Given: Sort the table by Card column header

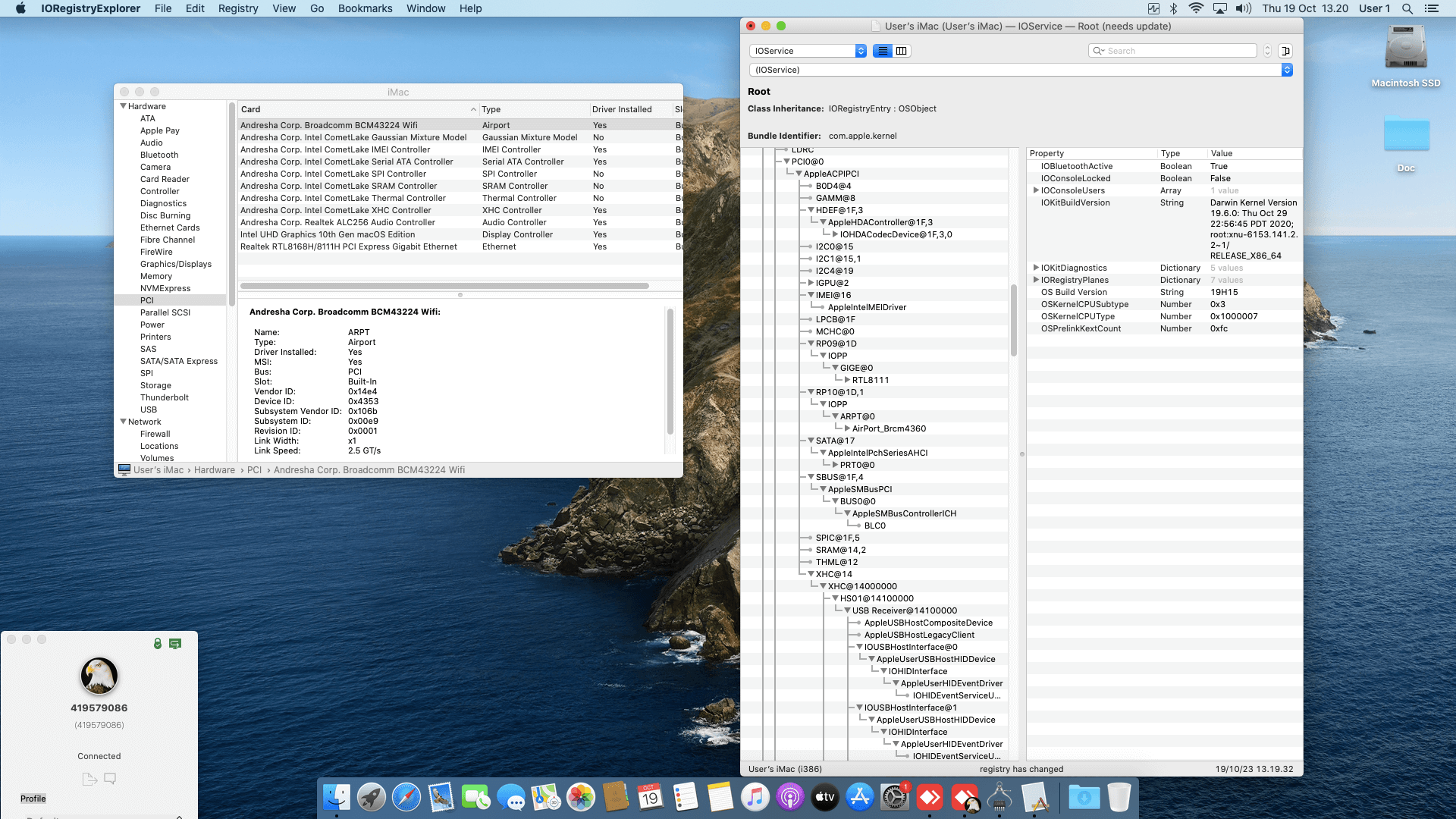Looking at the screenshot, I should (x=359, y=109).
